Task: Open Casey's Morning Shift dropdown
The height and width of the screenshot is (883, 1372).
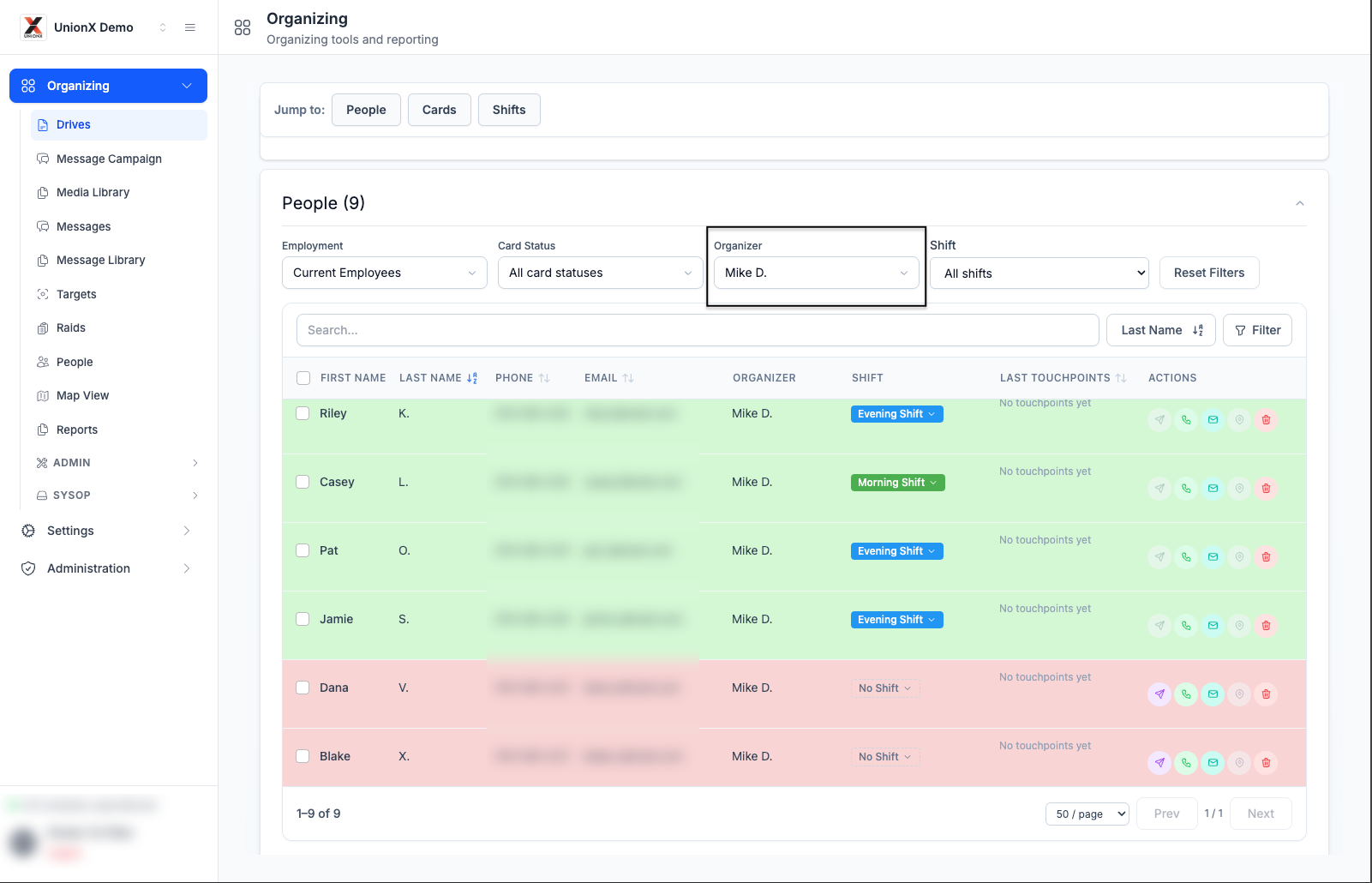Action: 897,483
